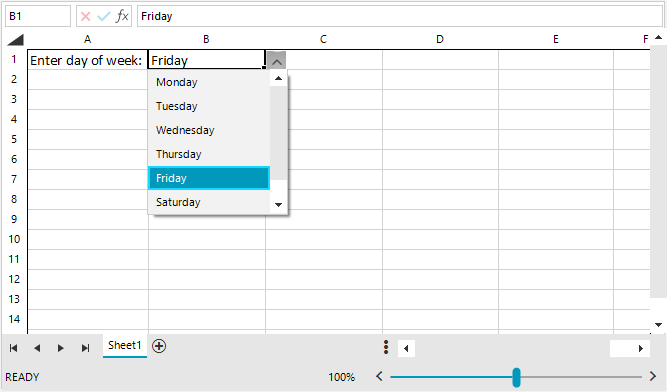Click the dropdown list's down scroll arrow

tap(279, 205)
